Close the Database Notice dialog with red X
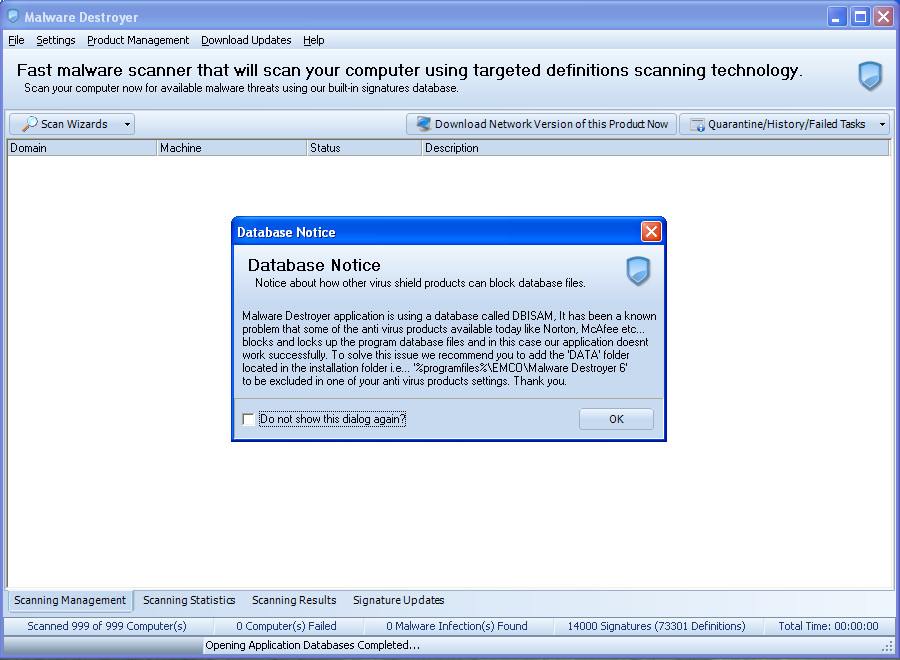This screenshot has height=660, width=900. tap(651, 231)
